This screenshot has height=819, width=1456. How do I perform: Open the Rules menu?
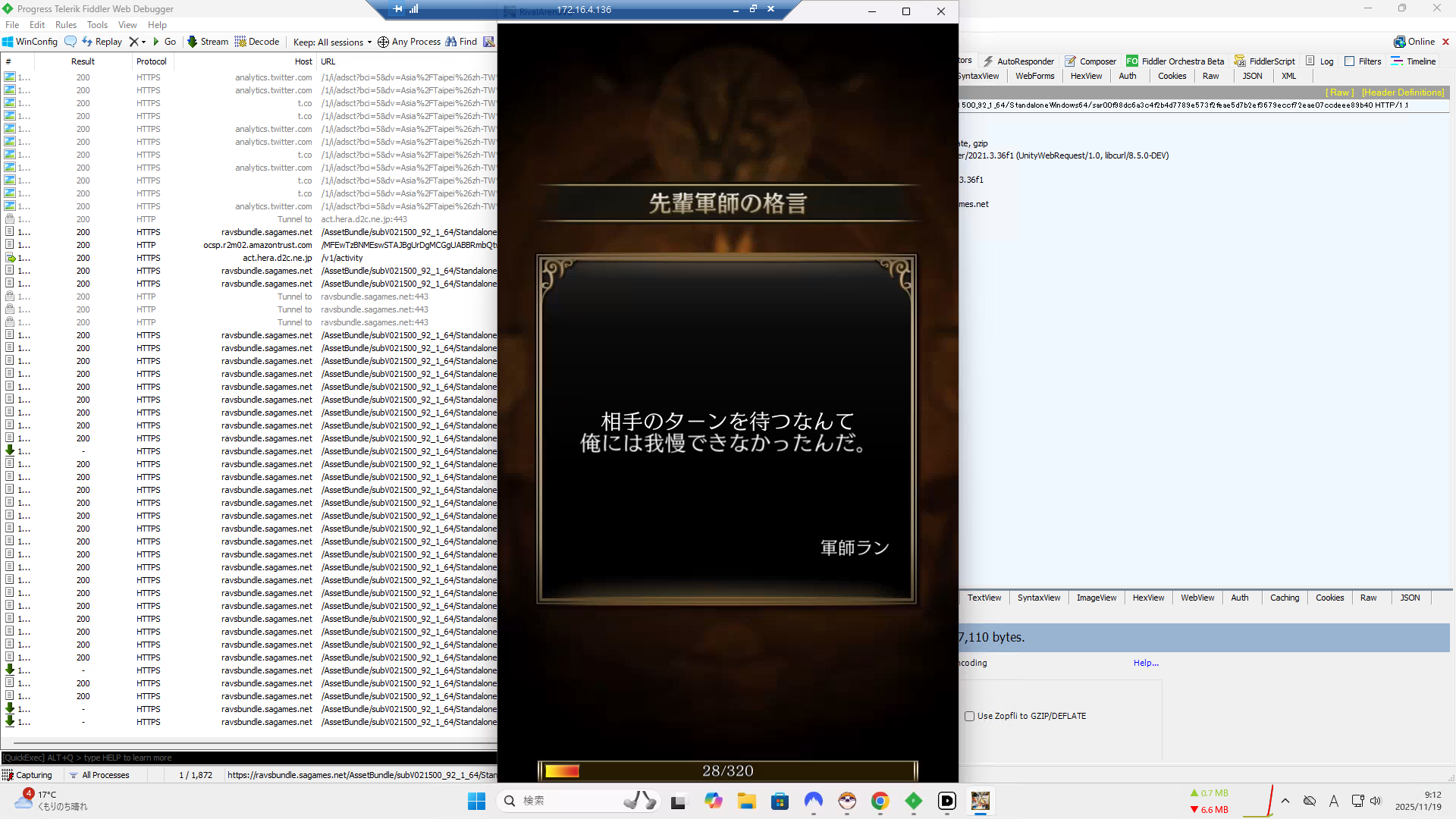click(x=66, y=25)
